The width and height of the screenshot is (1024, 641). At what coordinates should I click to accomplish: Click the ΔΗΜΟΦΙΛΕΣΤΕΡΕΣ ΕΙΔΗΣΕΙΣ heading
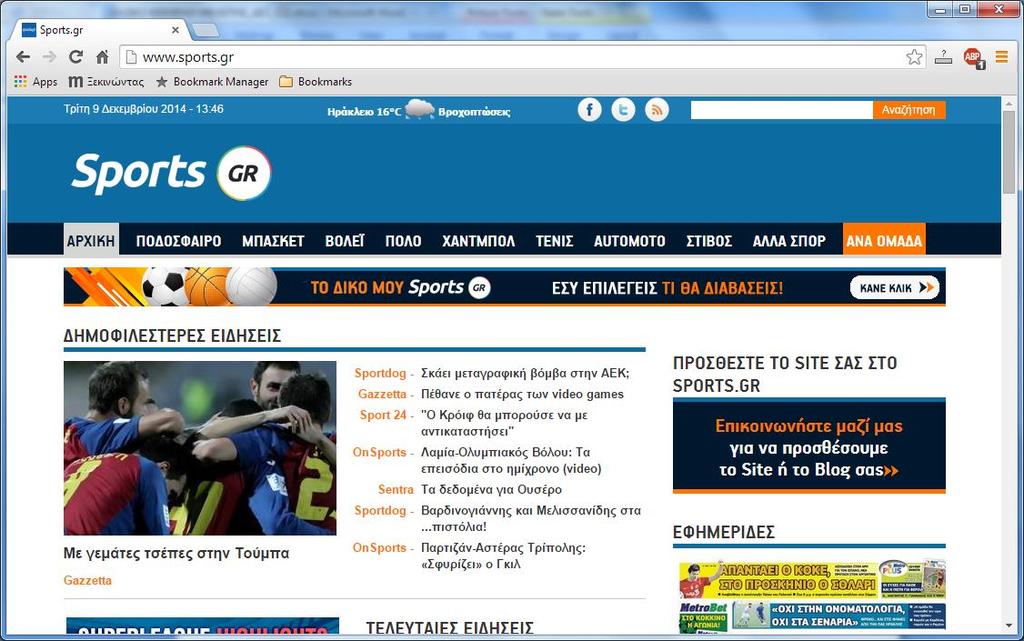point(172,336)
